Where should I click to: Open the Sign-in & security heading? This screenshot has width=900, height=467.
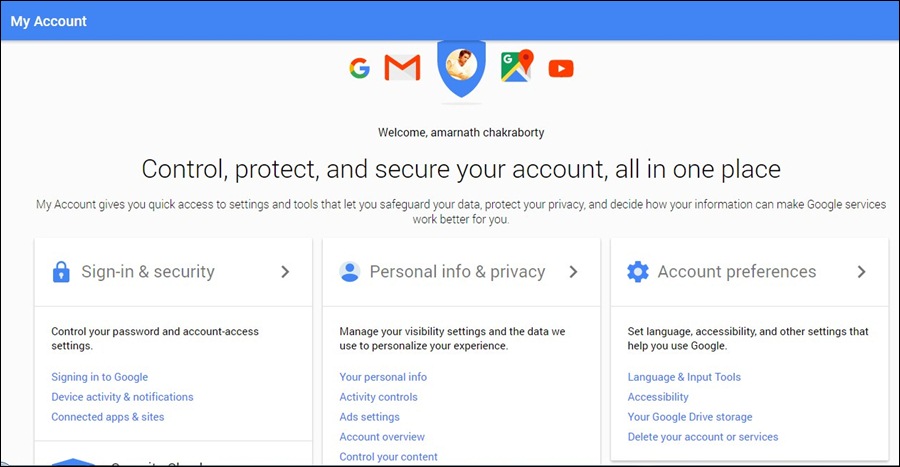tap(148, 271)
